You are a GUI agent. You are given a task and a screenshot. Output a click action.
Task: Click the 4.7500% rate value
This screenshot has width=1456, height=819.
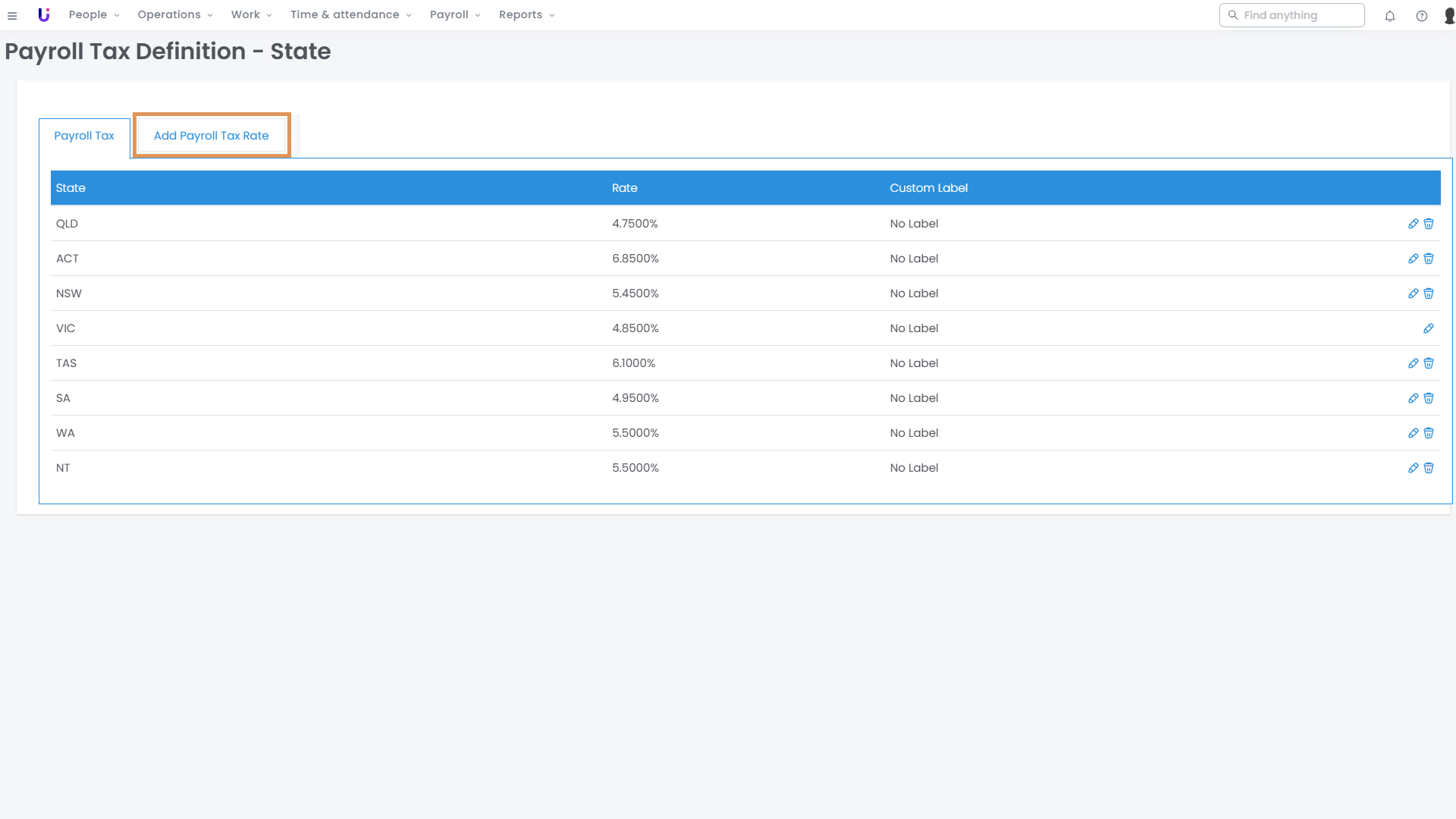tap(635, 224)
